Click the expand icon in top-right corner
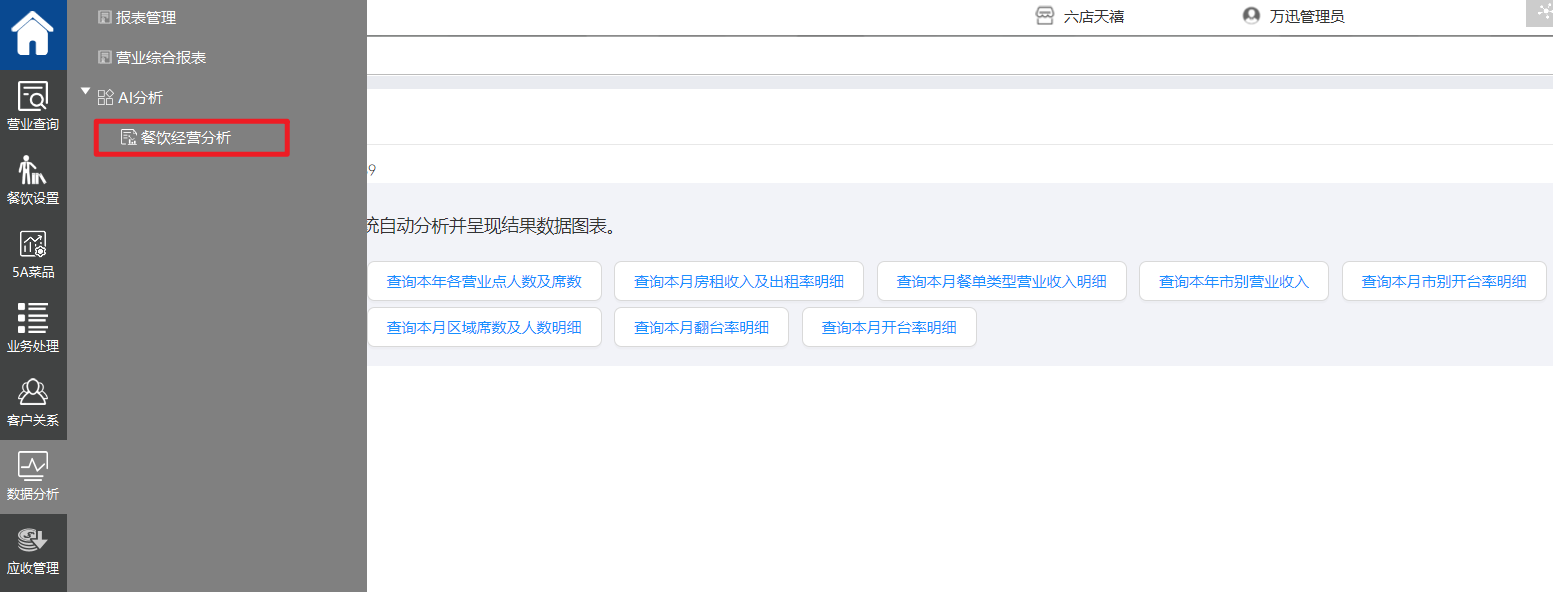 coord(1540,12)
